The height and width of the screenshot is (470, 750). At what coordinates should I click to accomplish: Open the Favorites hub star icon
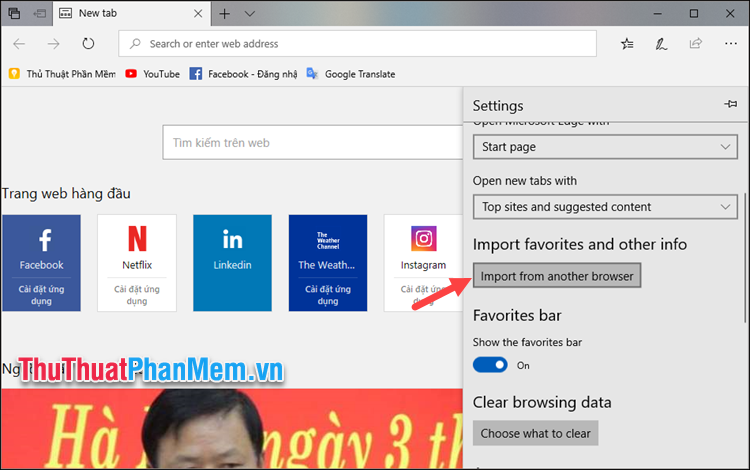(x=627, y=44)
